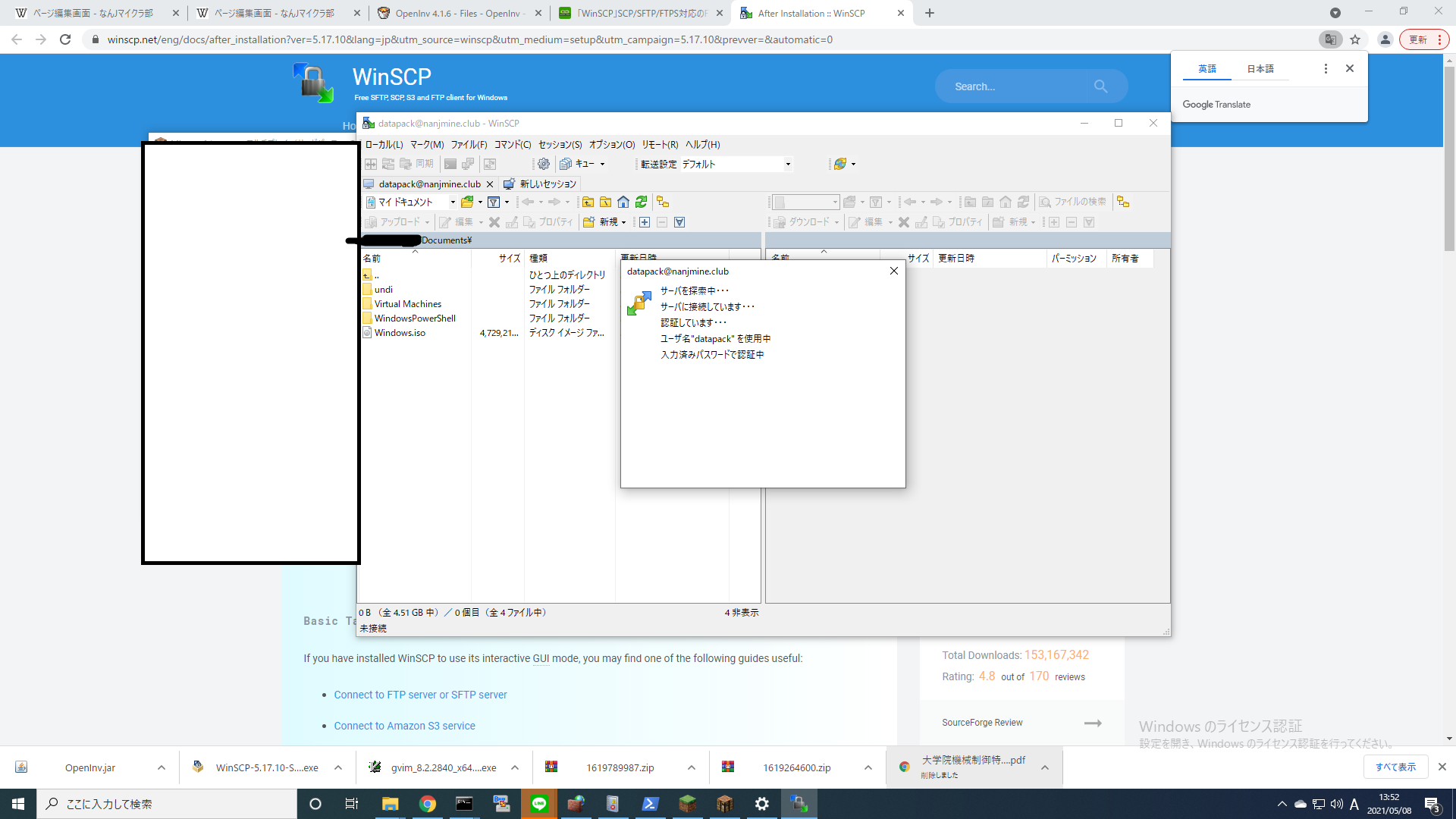1456x819 pixels.
Task: Switch to datapack@nanjmine.club session tab
Action: 429,184
